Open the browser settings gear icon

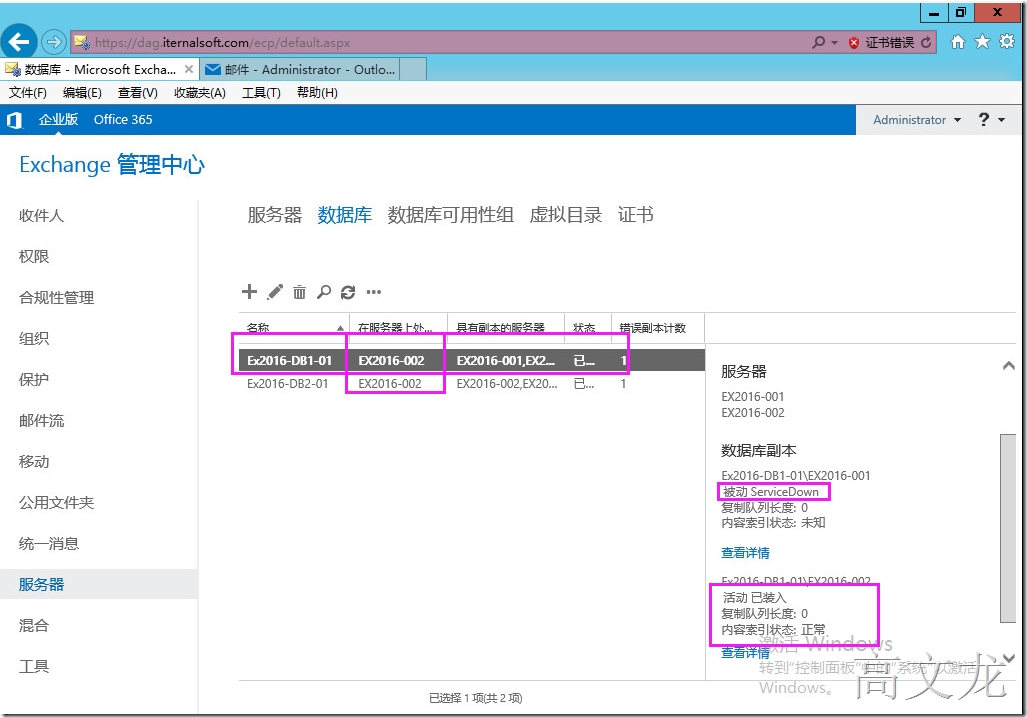(x=1007, y=42)
